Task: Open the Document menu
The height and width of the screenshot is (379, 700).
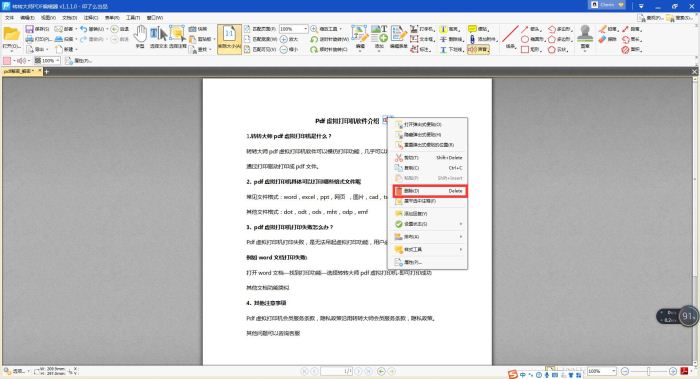Action: [x=69, y=17]
